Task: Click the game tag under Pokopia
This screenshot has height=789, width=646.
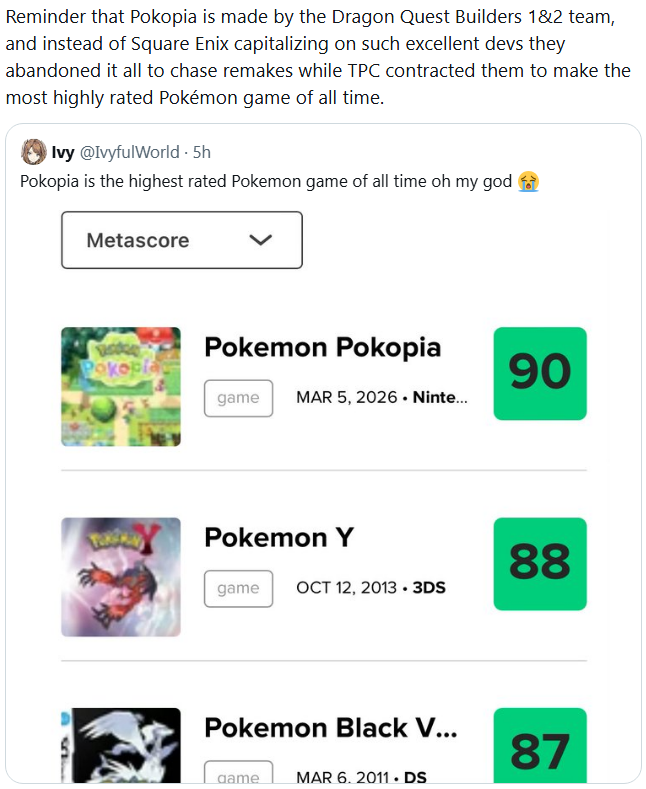Action: click(x=238, y=398)
